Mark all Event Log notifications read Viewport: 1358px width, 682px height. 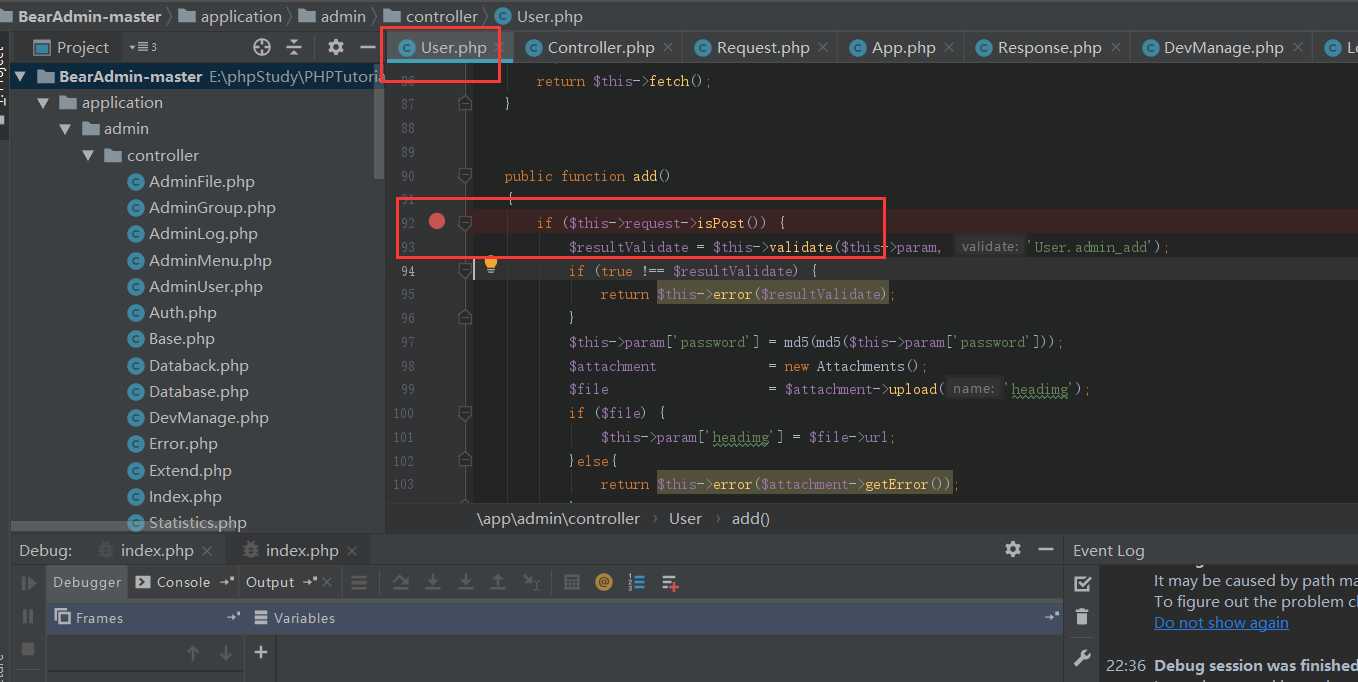point(1082,583)
